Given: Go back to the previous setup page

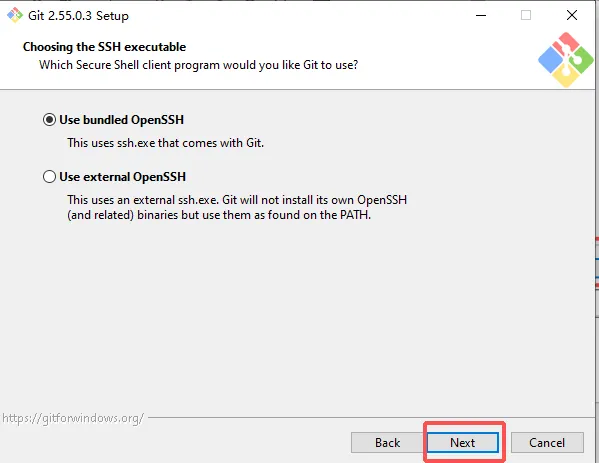Looking at the screenshot, I should click(387, 443).
